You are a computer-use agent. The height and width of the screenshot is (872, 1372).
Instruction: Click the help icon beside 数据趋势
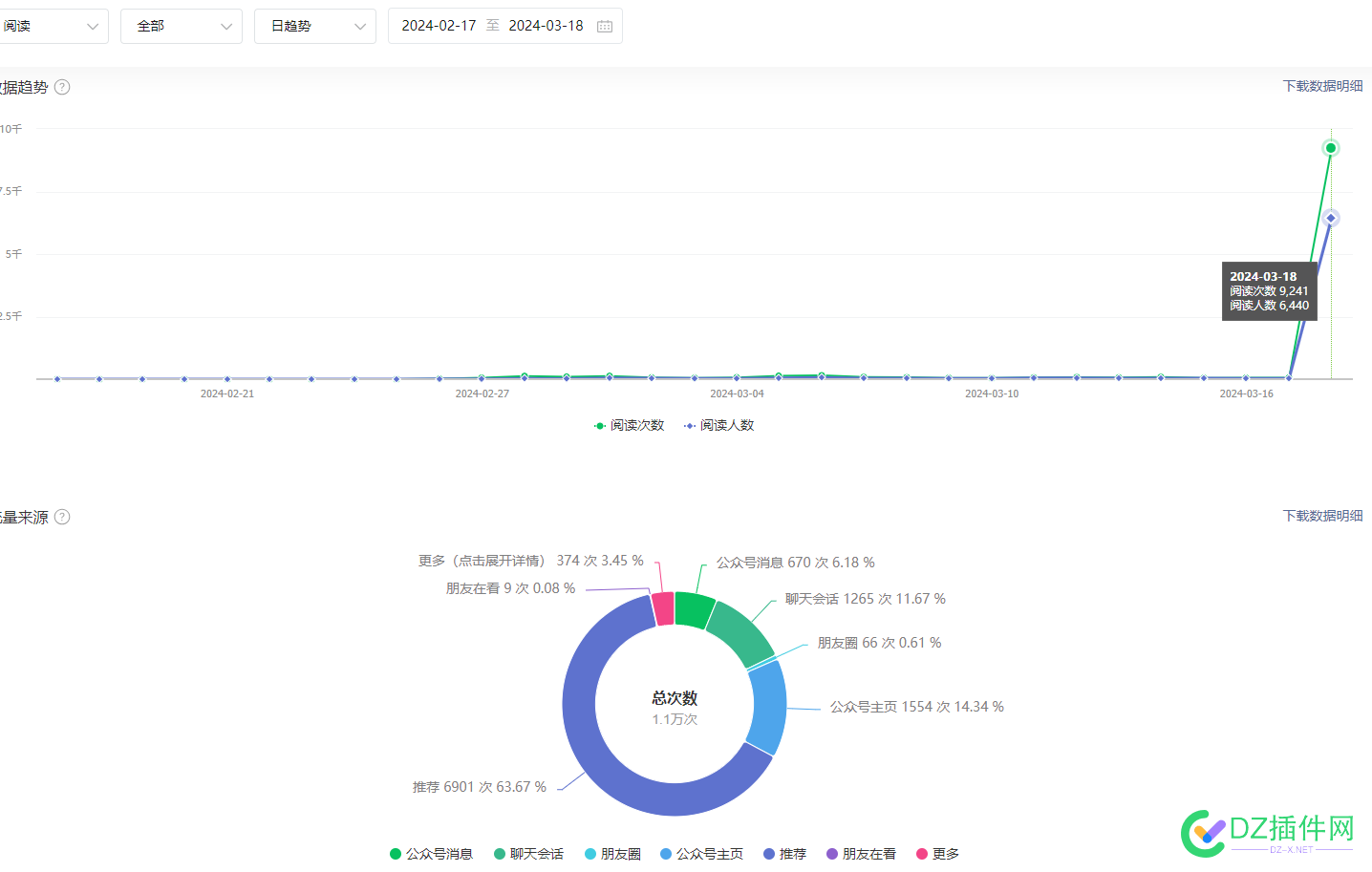click(x=62, y=87)
